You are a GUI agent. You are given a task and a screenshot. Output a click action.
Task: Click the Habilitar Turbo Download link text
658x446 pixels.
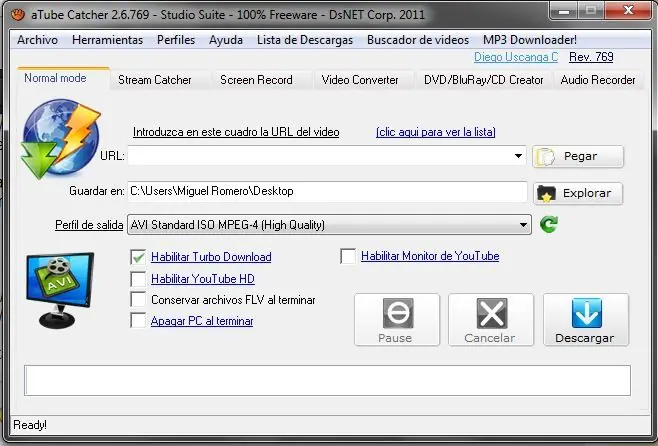211,257
